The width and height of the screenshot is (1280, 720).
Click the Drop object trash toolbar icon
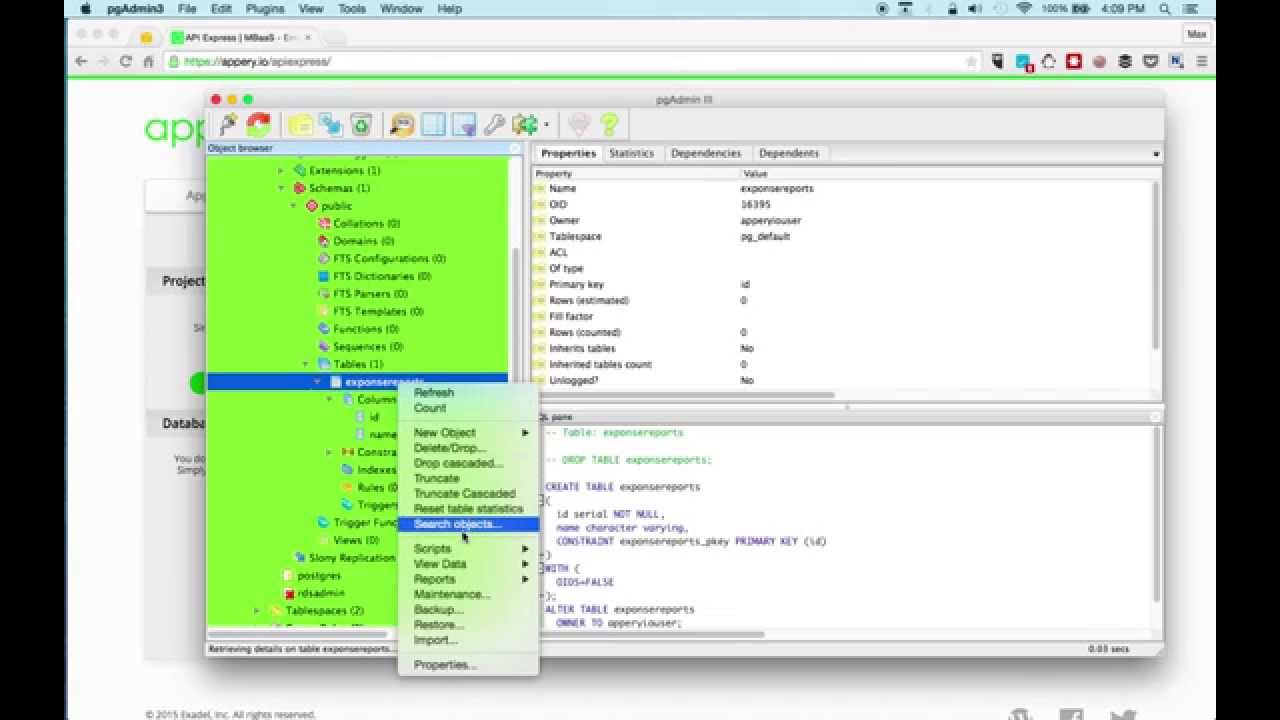point(361,124)
